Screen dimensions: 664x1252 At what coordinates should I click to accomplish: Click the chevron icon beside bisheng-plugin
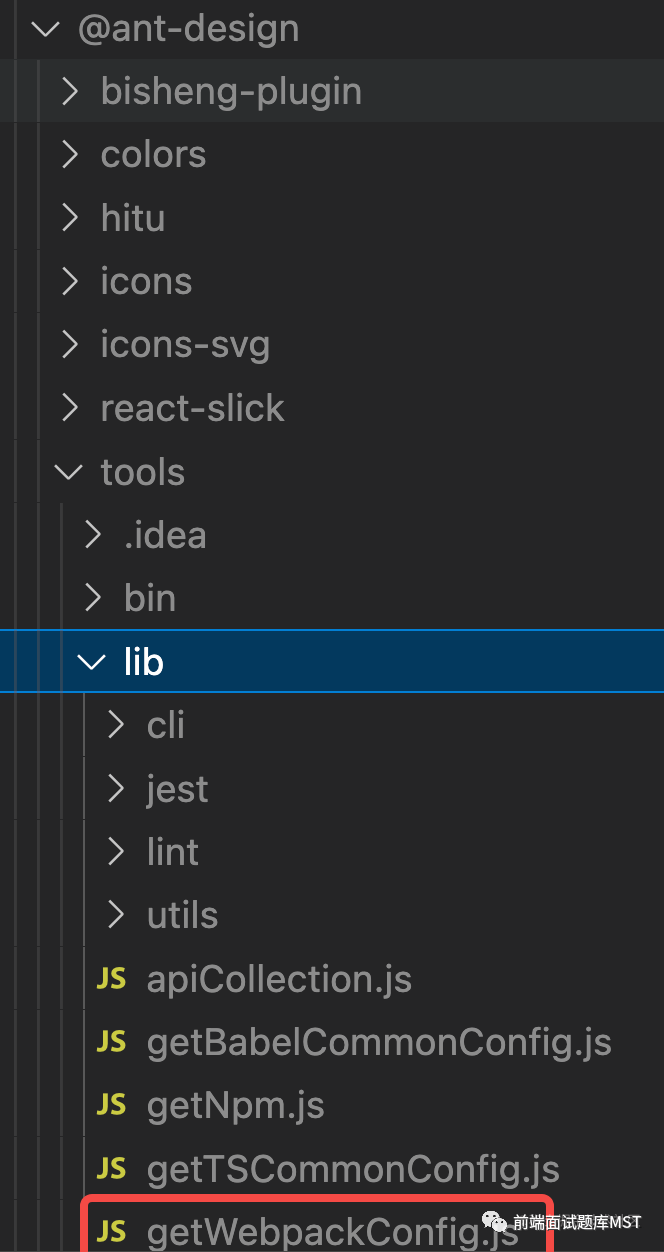(x=68, y=90)
